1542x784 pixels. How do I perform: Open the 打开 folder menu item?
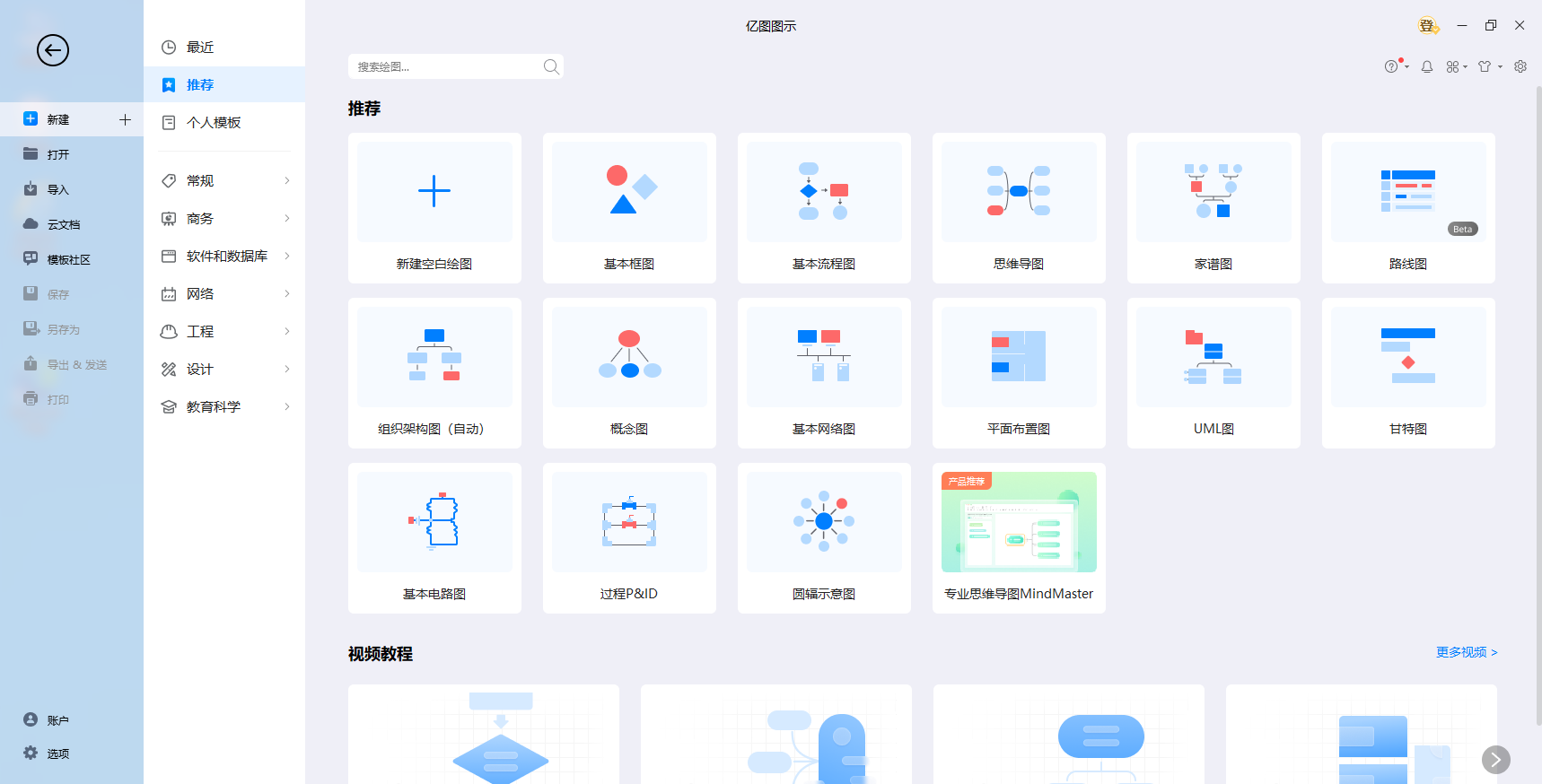pyautogui.click(x=72, y=154)
